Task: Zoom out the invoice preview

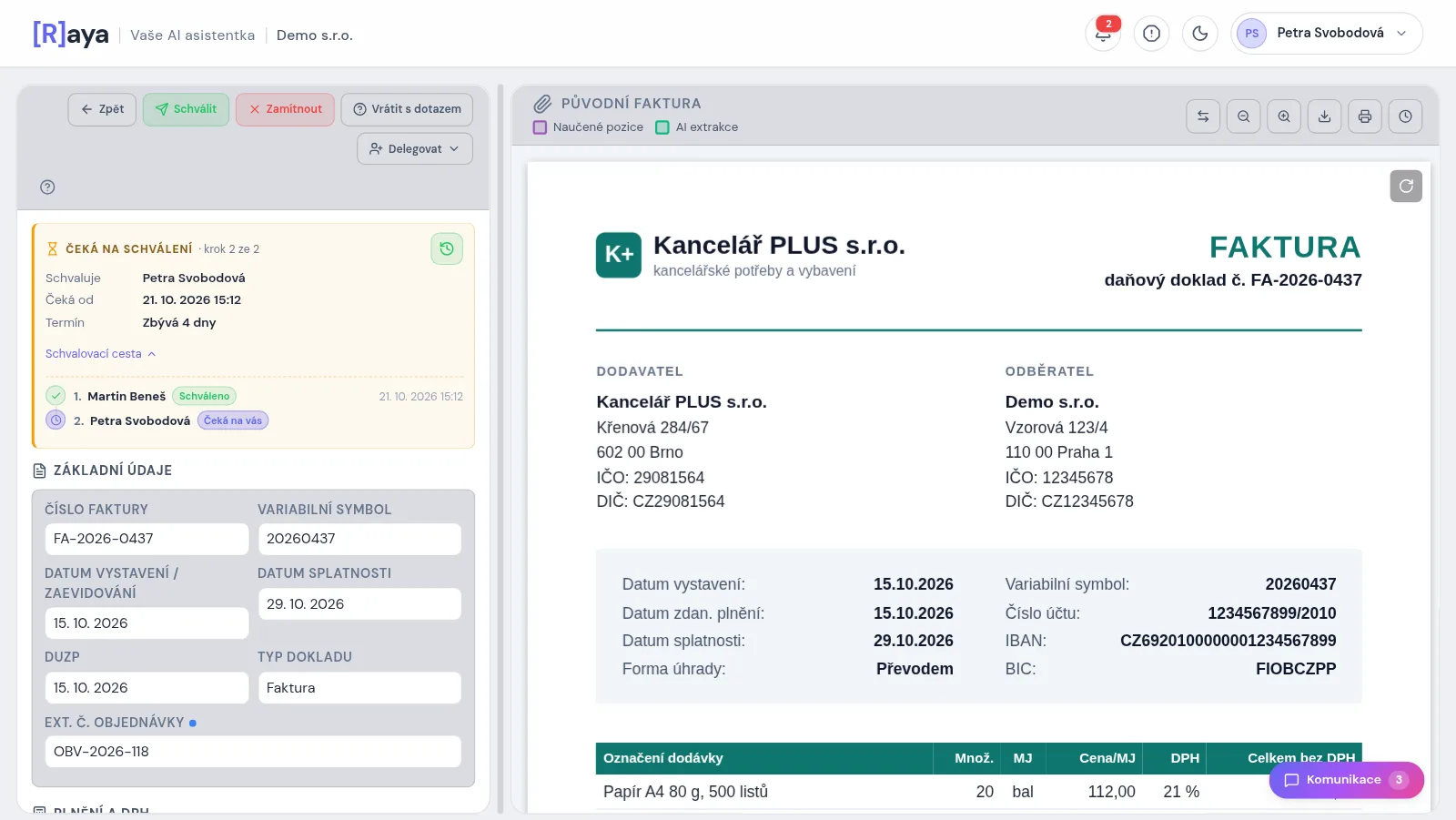Action: pyautogui.click(x=1243, y=116)
